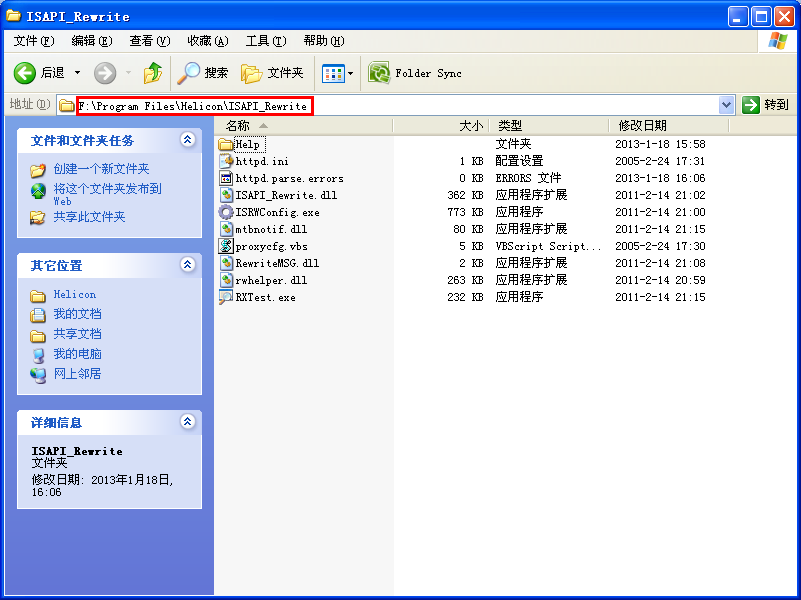Toggle the Folders (文件夹) pane button
The image size is (801, 600).
coord(272,73)
